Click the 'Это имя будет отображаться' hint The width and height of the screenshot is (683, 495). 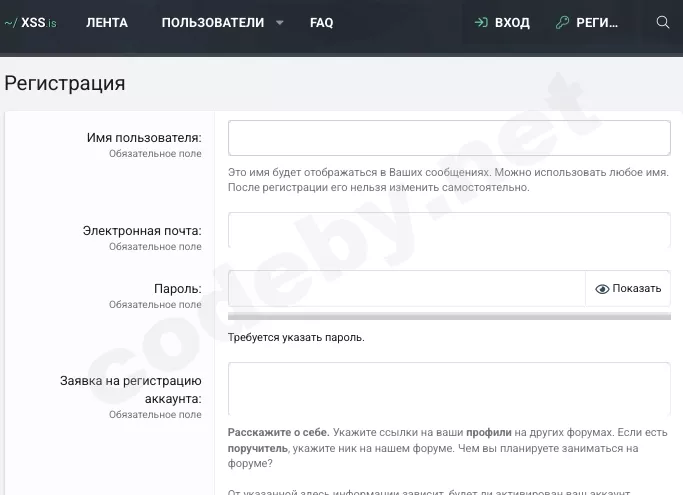(448, 180)
